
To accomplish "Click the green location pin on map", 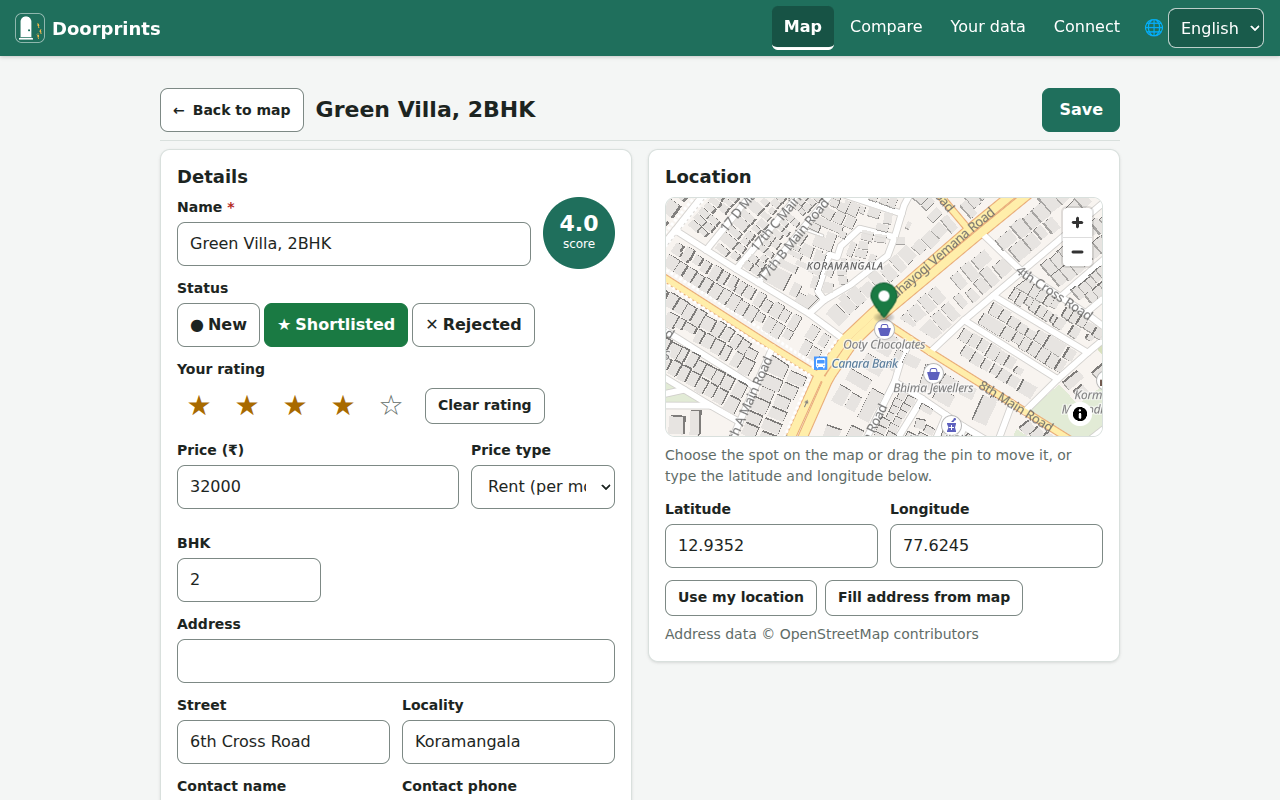I will pos(884,300).
